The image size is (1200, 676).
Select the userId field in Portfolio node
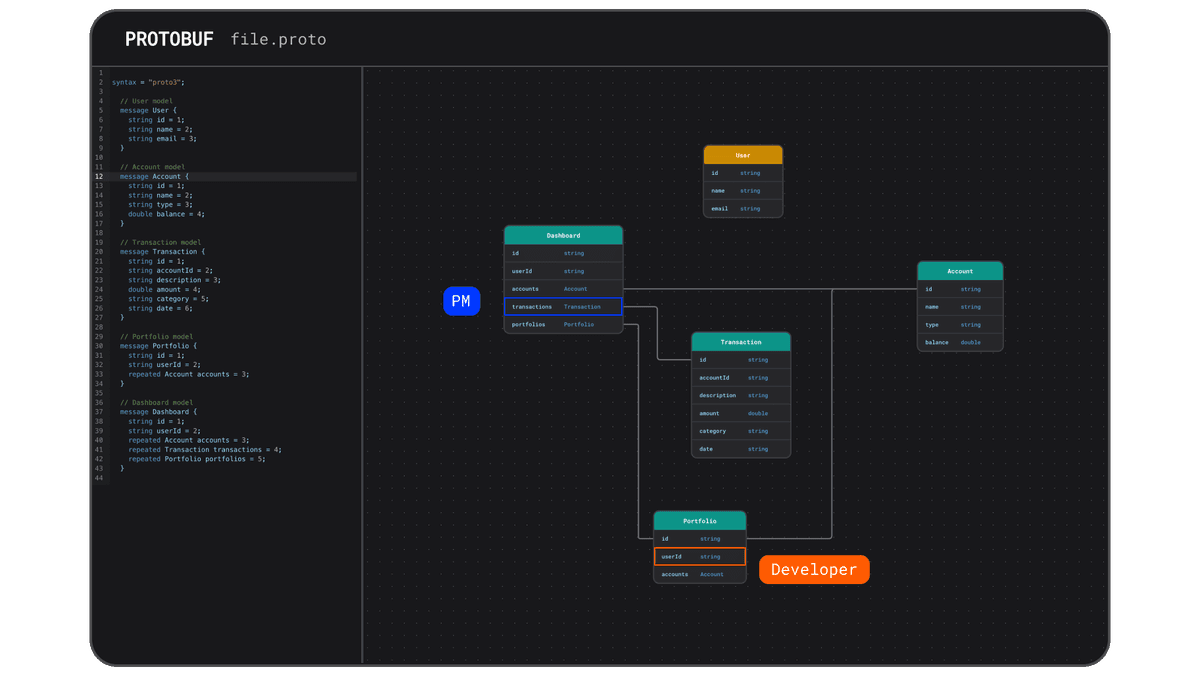point(699,556)
